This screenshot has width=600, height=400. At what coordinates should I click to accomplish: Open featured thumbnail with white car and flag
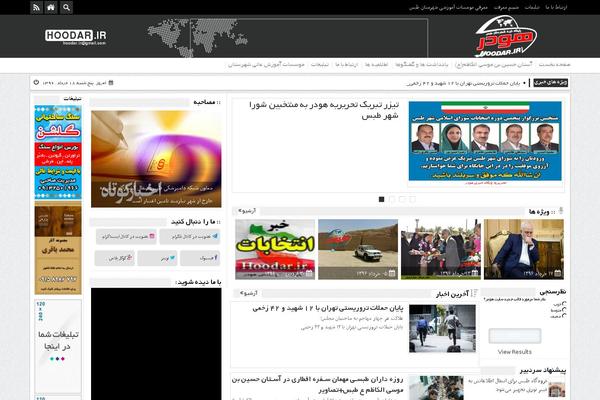point(358,249)
